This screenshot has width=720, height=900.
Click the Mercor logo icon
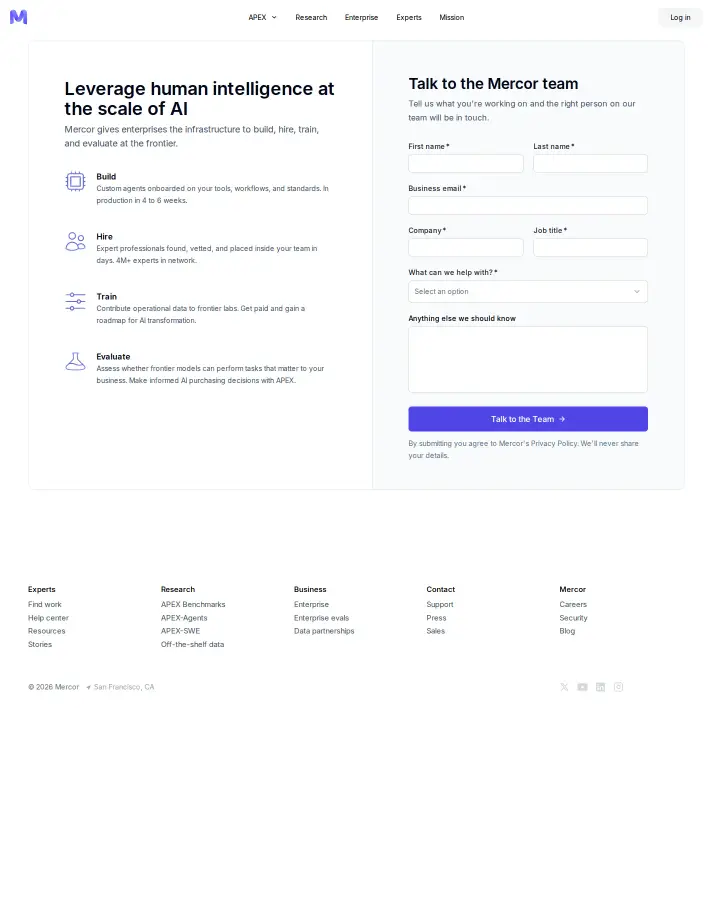click(x=18, y=17)
